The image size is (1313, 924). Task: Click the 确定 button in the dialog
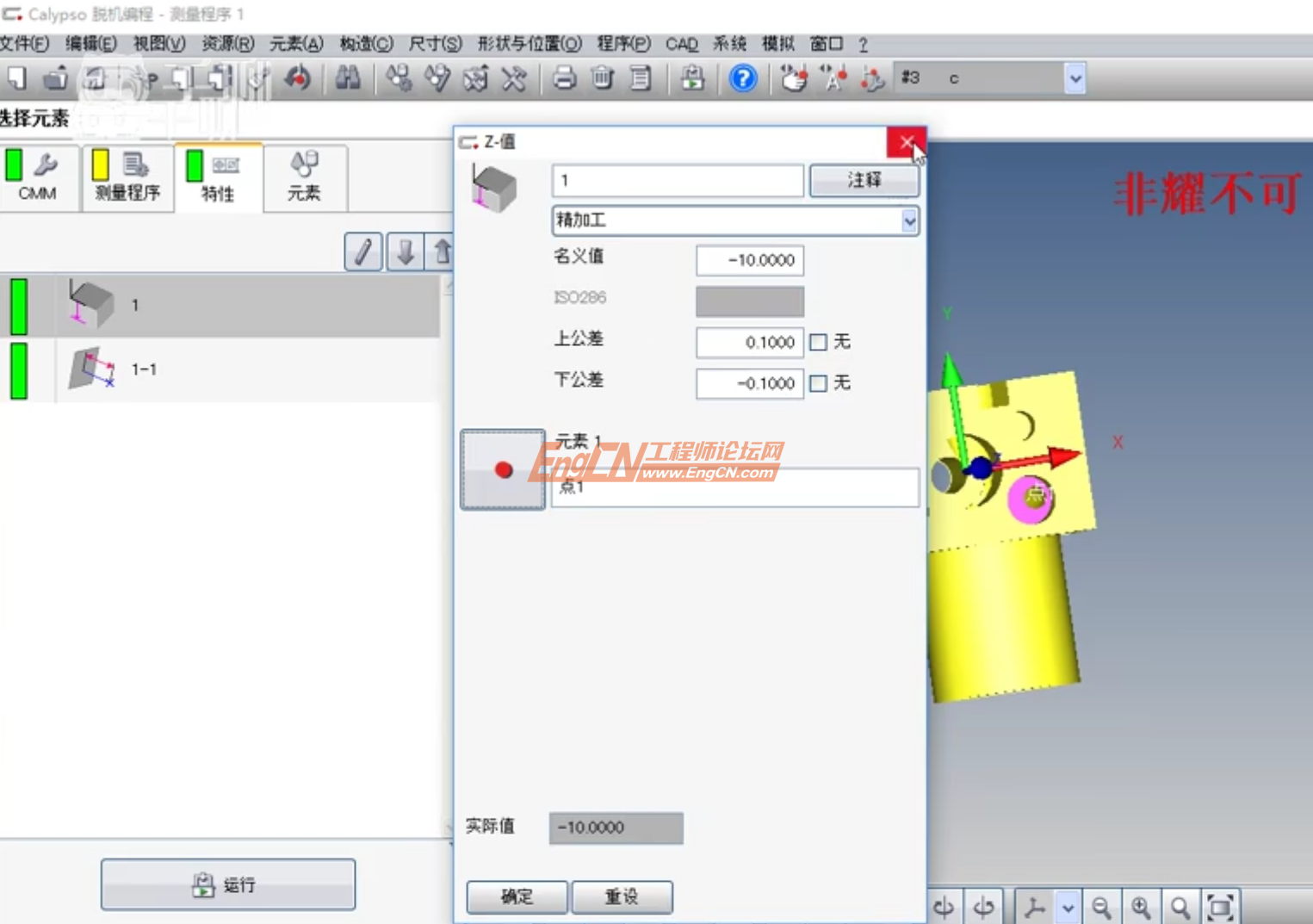(x=516, y=896)
